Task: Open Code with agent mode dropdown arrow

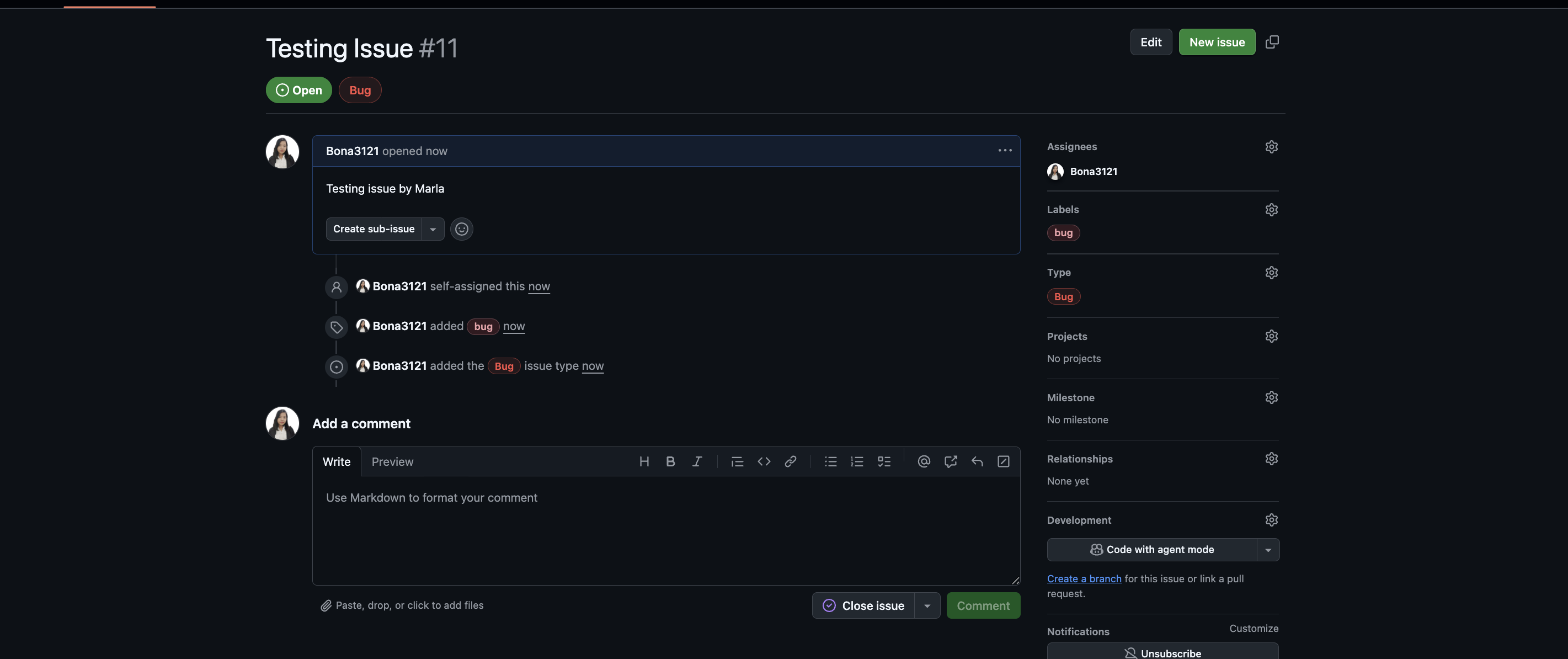Action: 1268,550
